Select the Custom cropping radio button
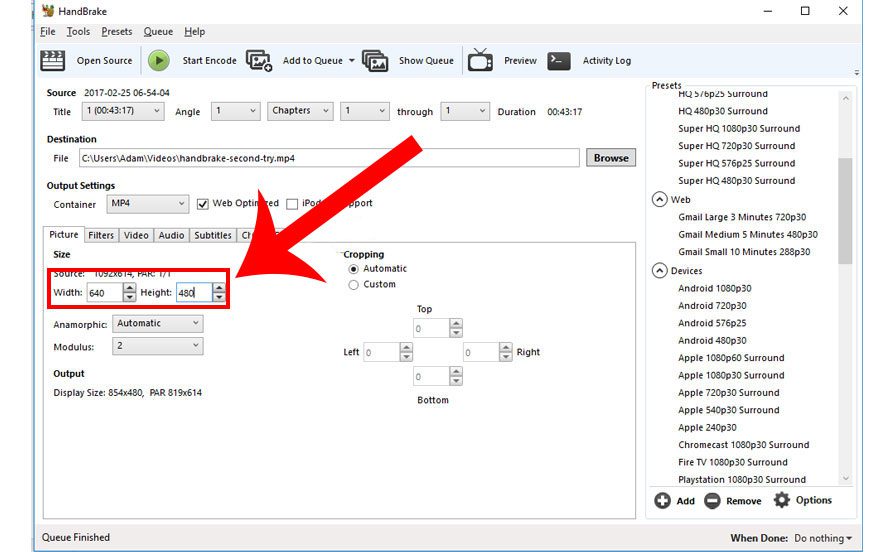Screen dimensions: 880x552 pos(354,285)
